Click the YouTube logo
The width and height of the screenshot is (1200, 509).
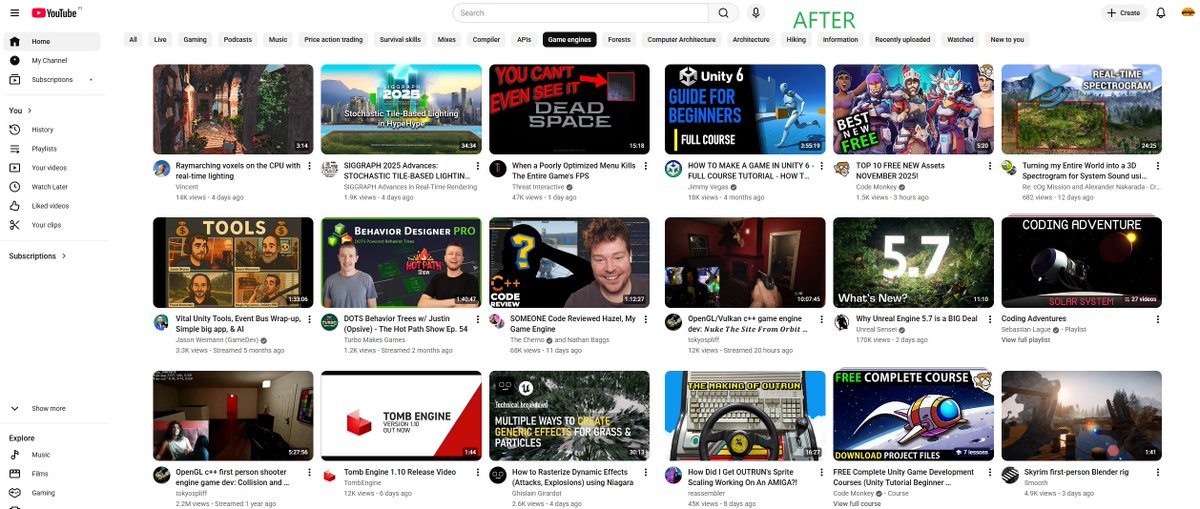pyautogui.click(x=53, y=13)
